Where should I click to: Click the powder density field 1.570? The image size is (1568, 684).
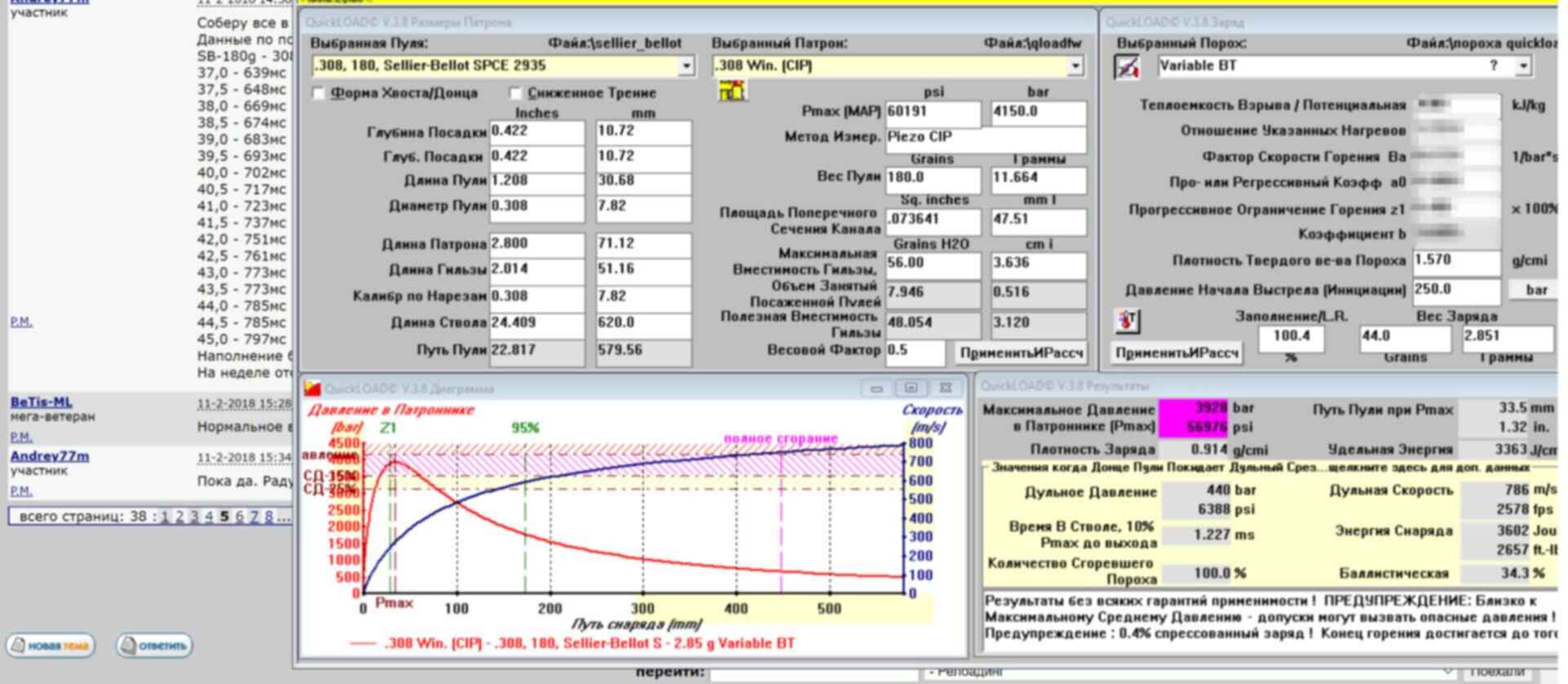[1456, 261]
